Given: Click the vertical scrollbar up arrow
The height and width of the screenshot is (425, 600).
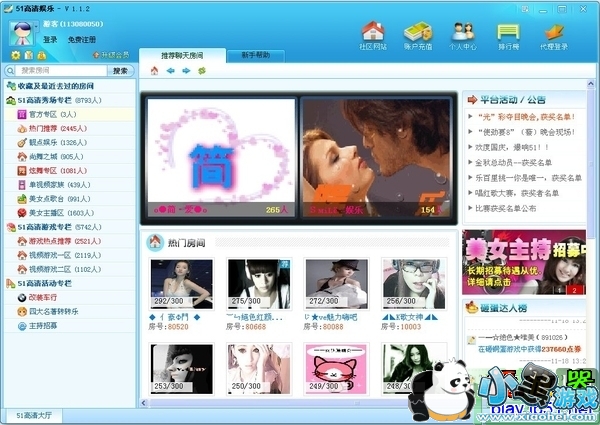Looking at the screenshot, I should pyautogui.click(x=591, y=84).
